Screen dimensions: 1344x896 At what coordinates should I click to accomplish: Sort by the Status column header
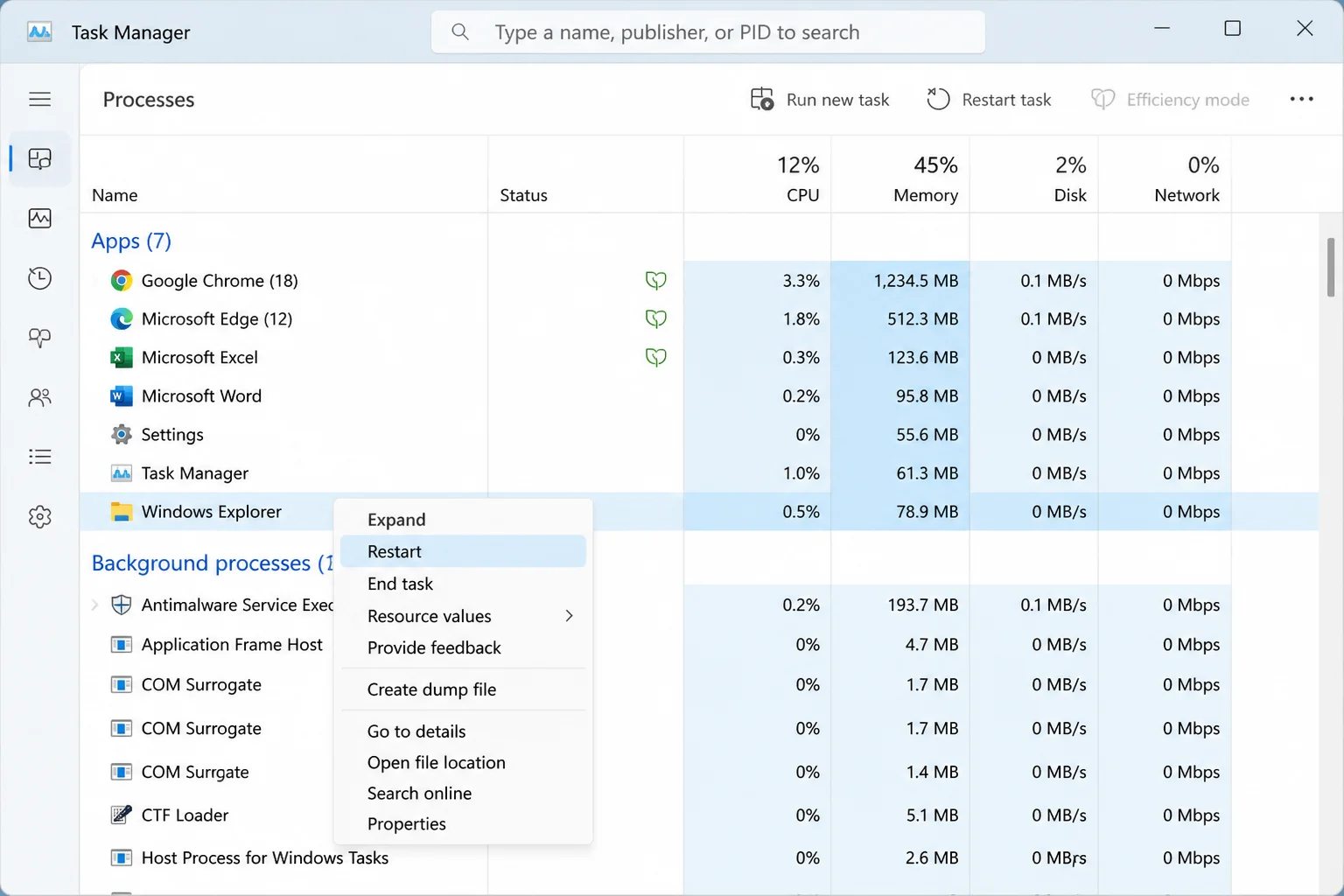[x=586, y=175]
